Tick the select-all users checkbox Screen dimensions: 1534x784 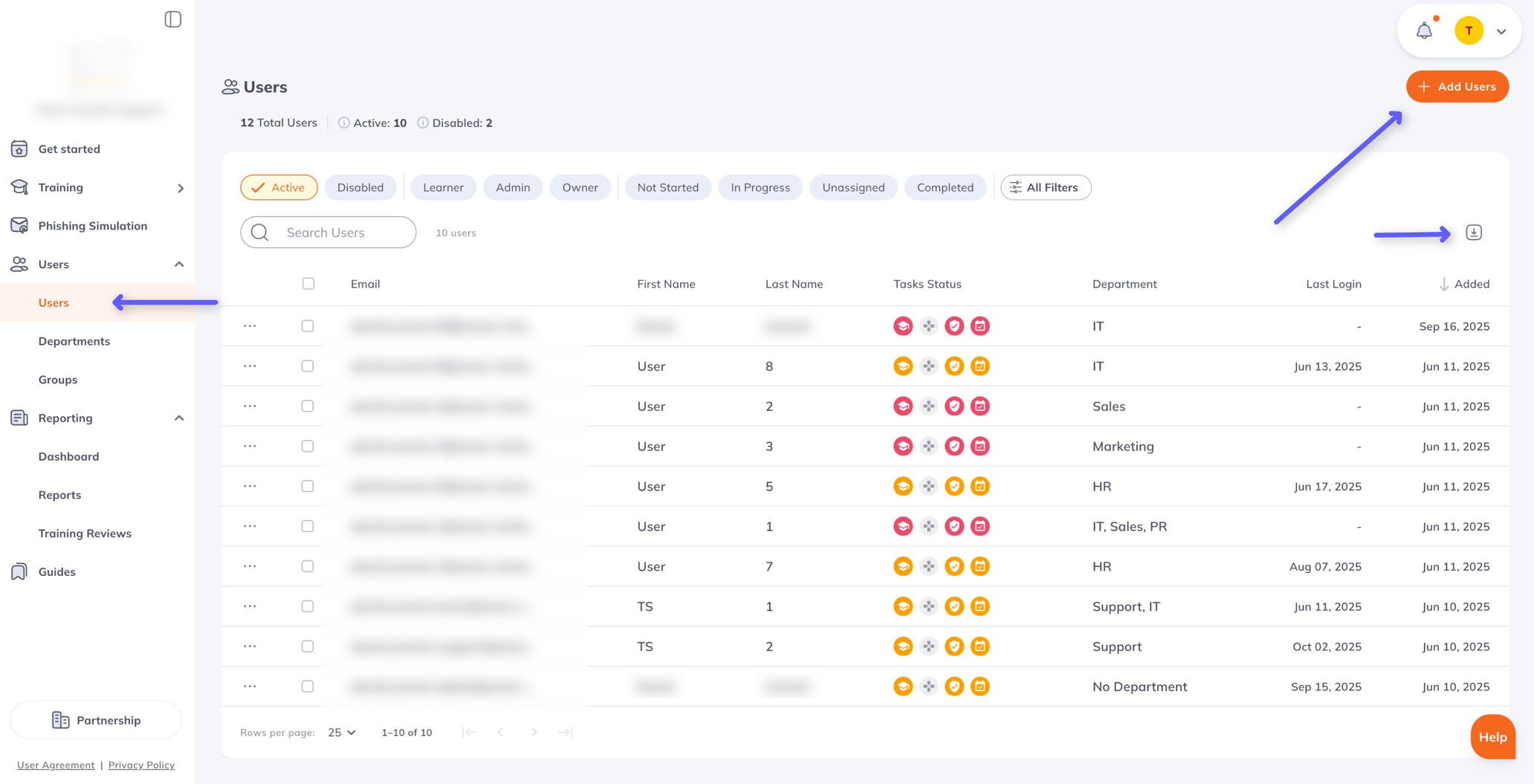tap(308, 284)
